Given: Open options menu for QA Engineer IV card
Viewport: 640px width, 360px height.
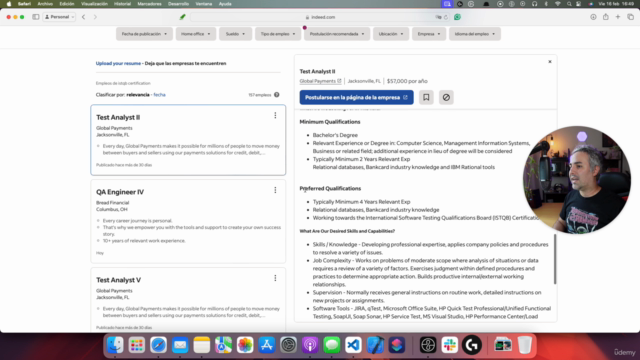Looking at the screenshot, I should click(275, 190).
